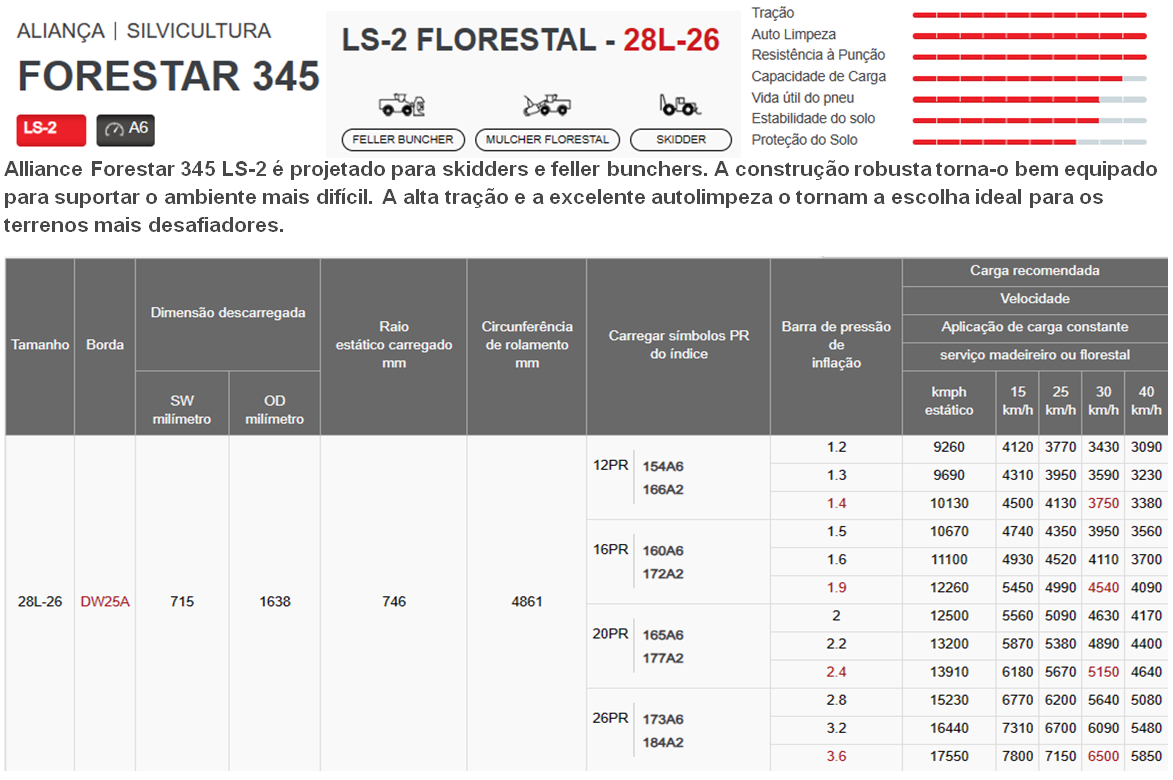Click the Raio estático carregado mm header

394,345
